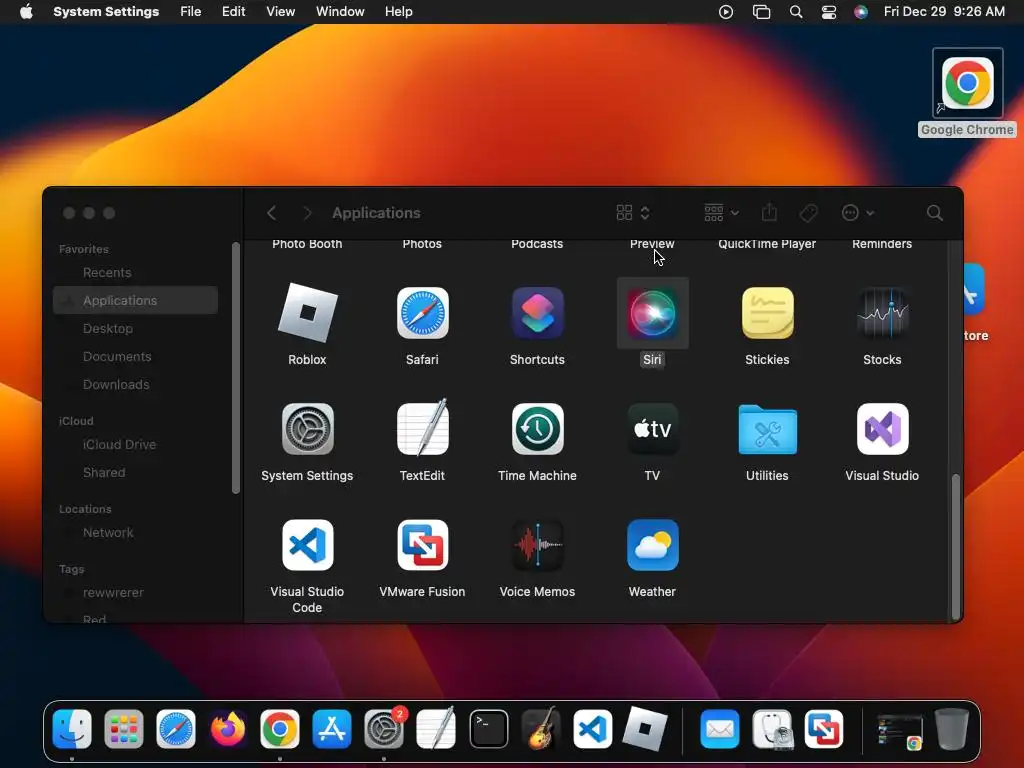Open Google Chrome desktop shortcut icon
1024x768 pixels.
(x=968, y=84)
